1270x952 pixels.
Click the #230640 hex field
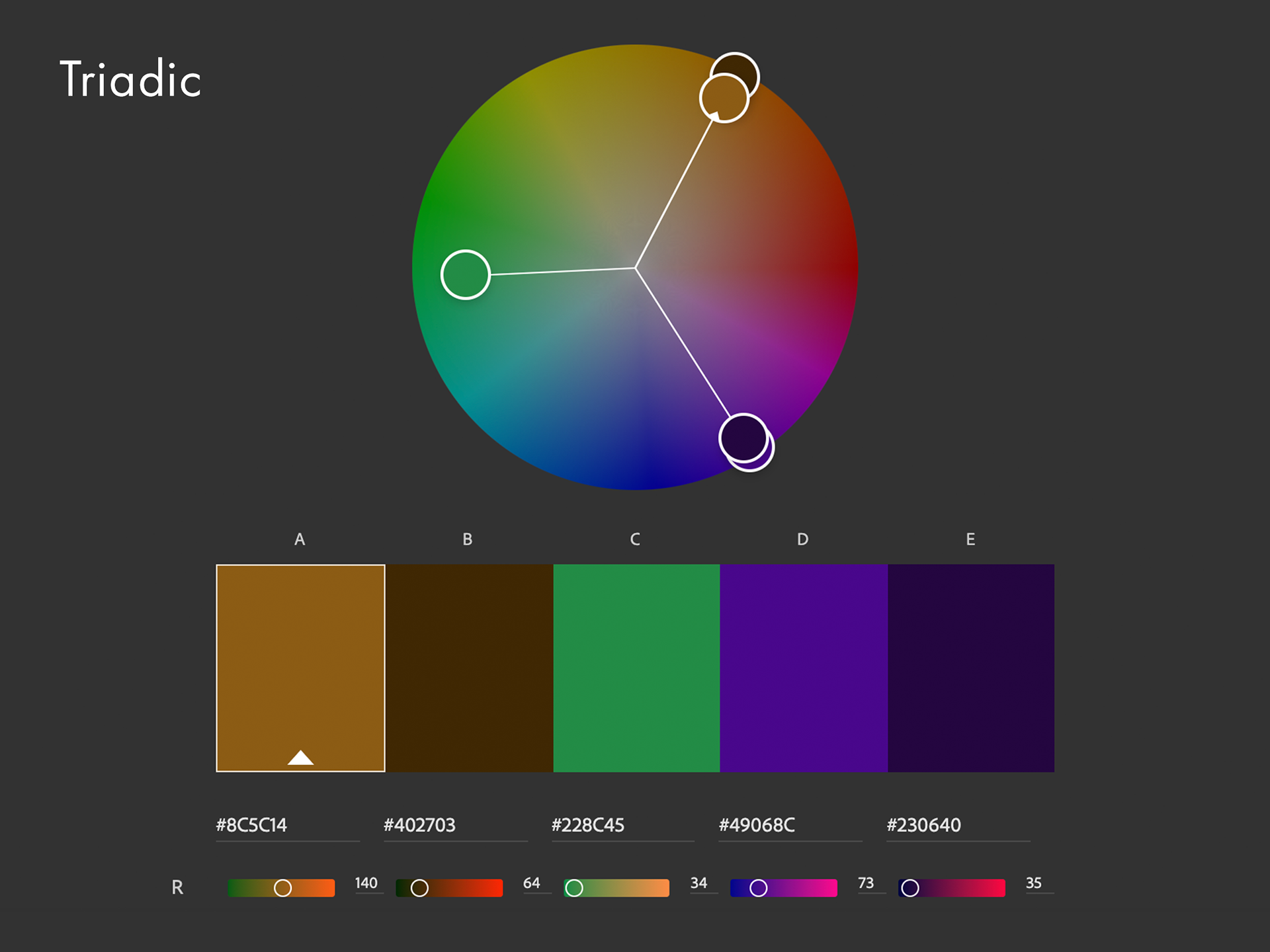point(958,826)
